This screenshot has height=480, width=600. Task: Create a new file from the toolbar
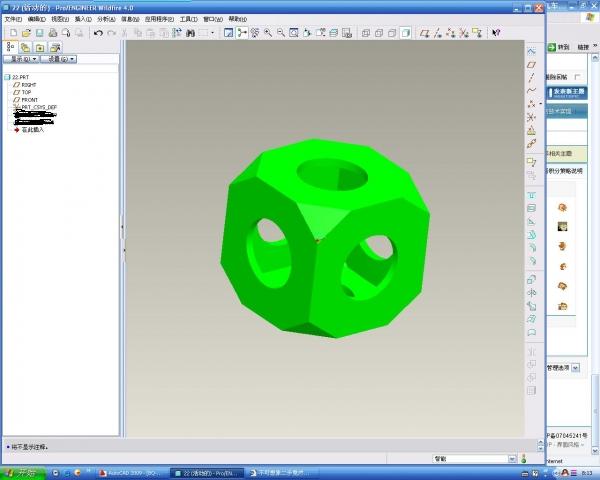click(13, 33)
